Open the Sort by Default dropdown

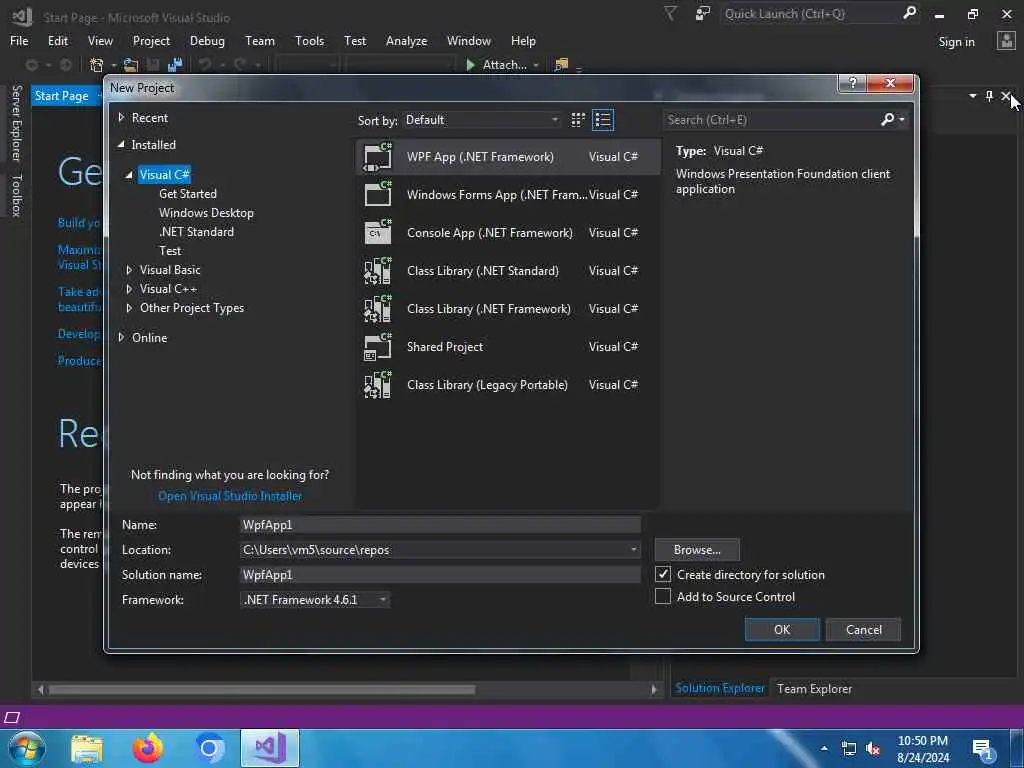tap(482, 120)
